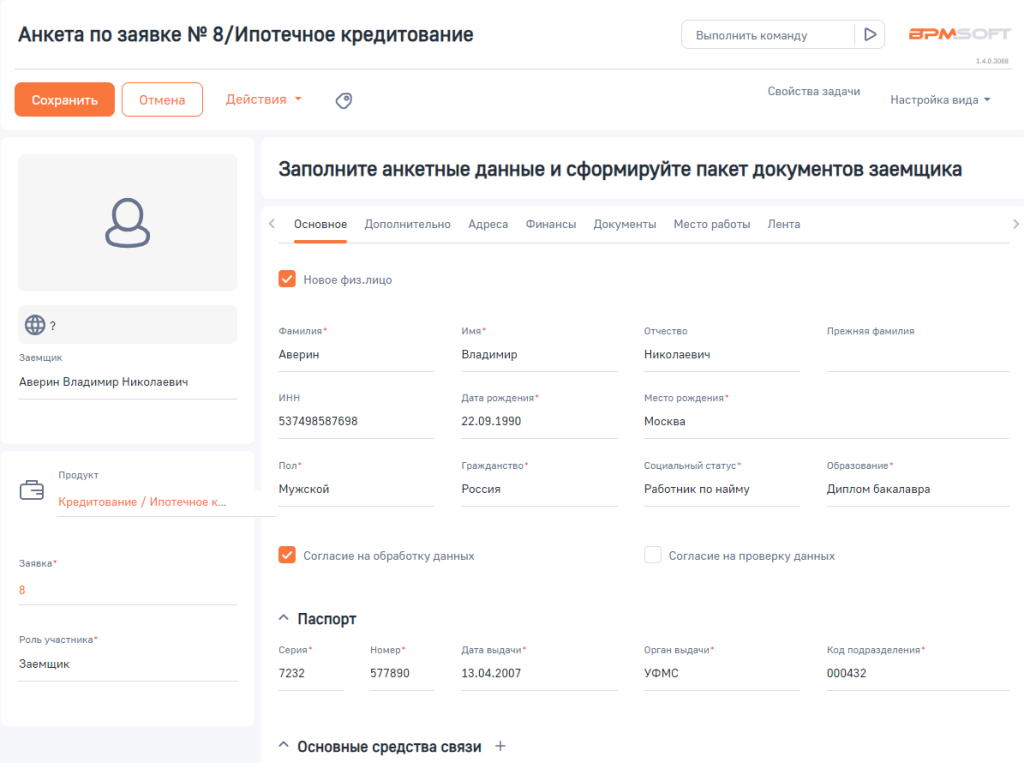1024x763 pixels.
Task: Click the product card icon beside Продукт
Action: [x=33, y=489]
